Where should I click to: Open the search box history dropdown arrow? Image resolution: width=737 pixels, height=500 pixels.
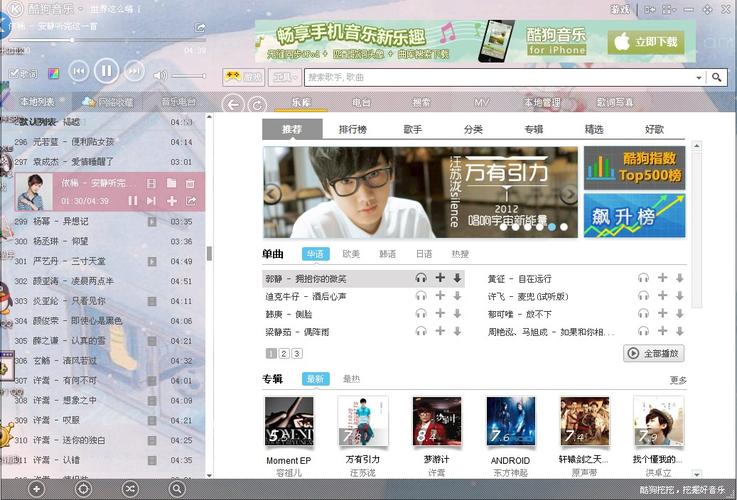[698, 77]
